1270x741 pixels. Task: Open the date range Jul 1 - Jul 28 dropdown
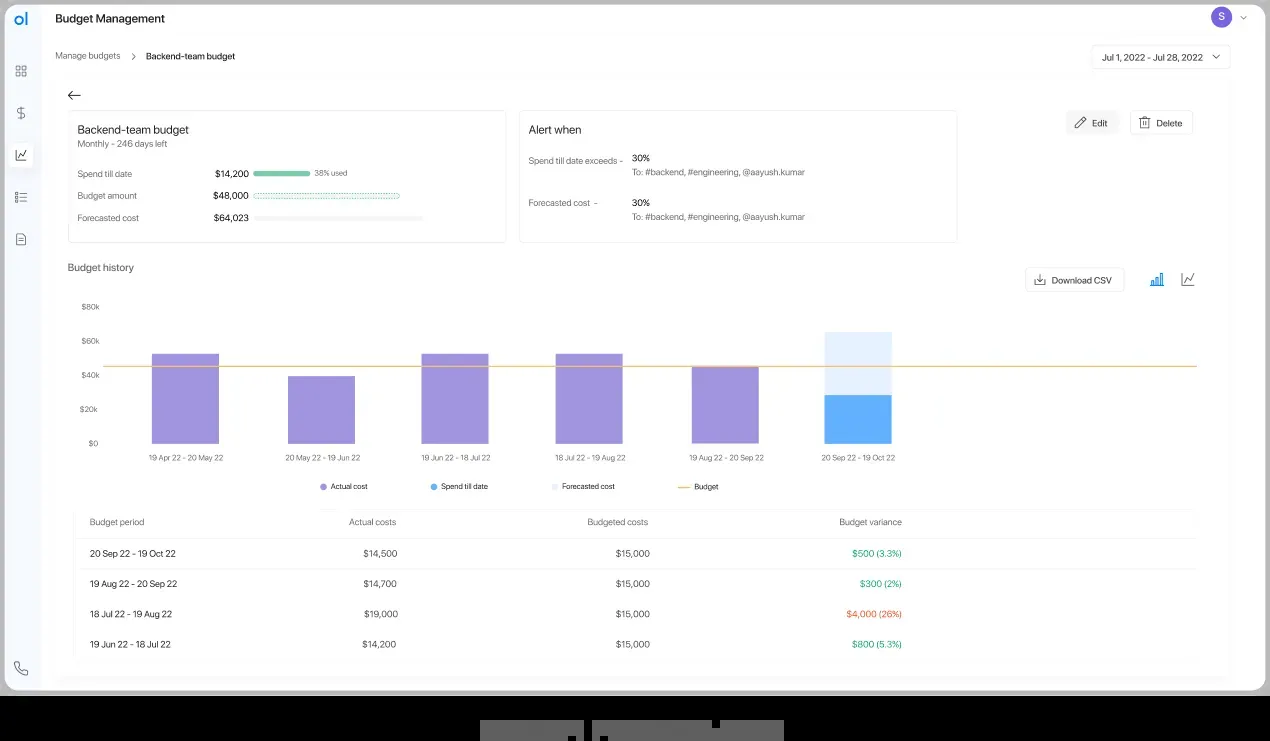click(1161, 57)
